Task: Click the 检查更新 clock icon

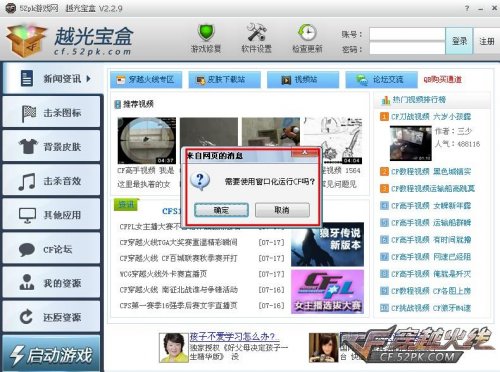Action: tap(307, 33)
